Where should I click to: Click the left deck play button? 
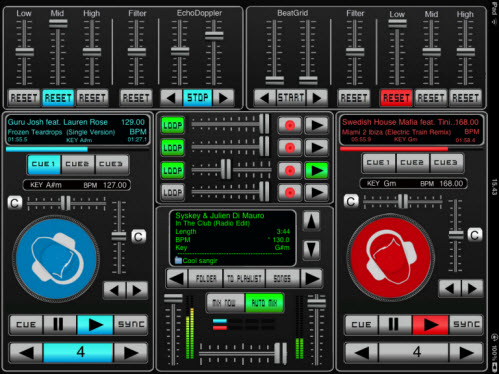click(x=95, y=324)
